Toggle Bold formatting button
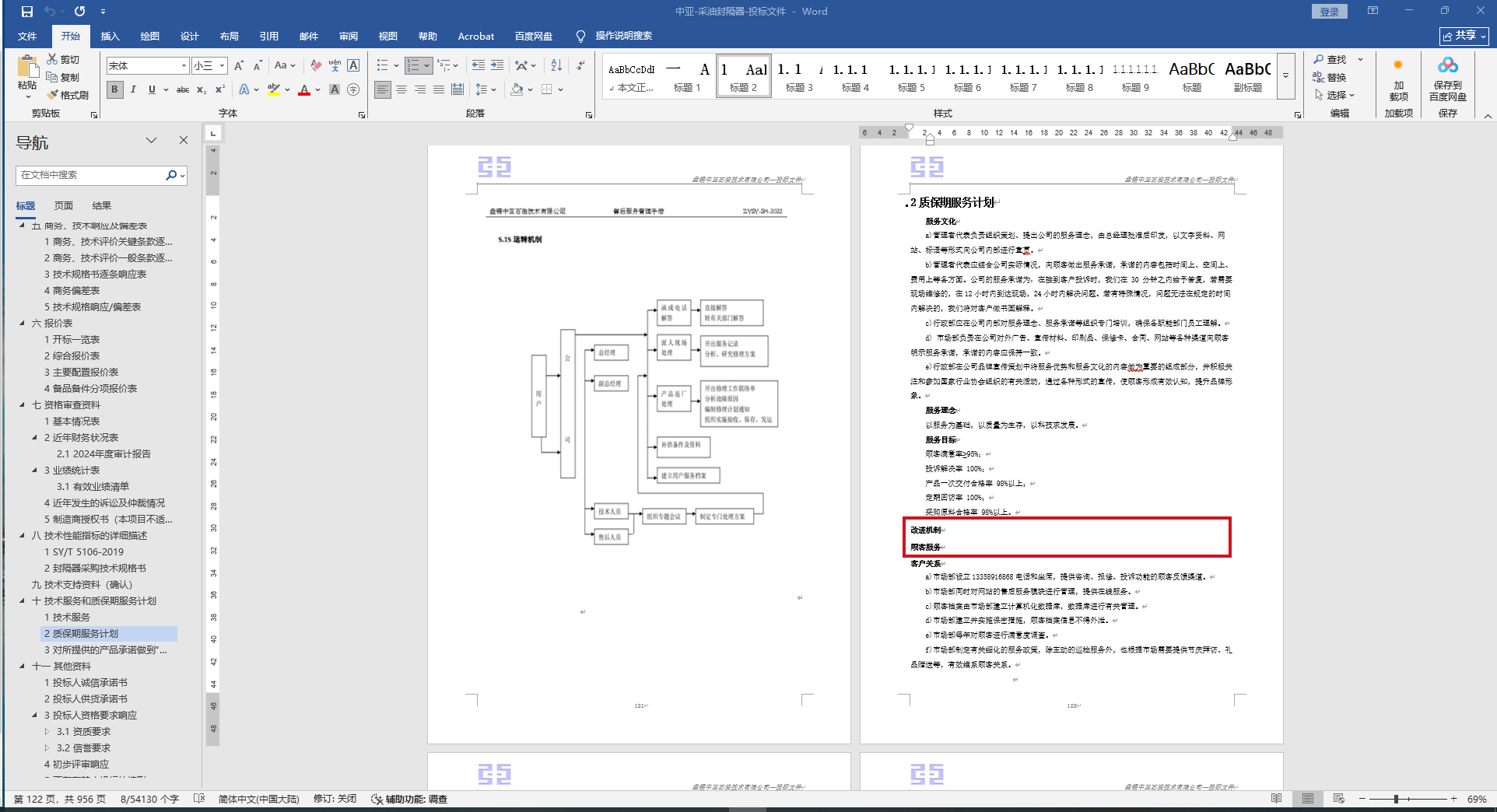This screenshot has height=812, width=1497. [114, 89]
